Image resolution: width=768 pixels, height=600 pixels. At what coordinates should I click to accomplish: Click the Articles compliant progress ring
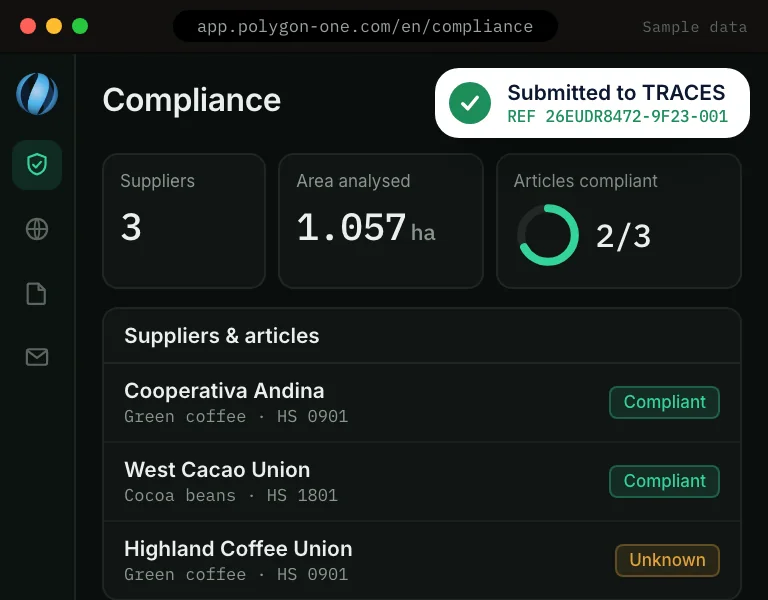coord(548,235)
